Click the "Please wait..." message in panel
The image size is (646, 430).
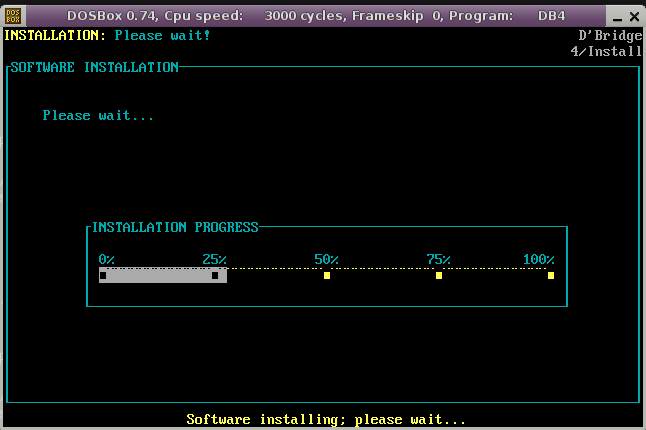(98, 115)
